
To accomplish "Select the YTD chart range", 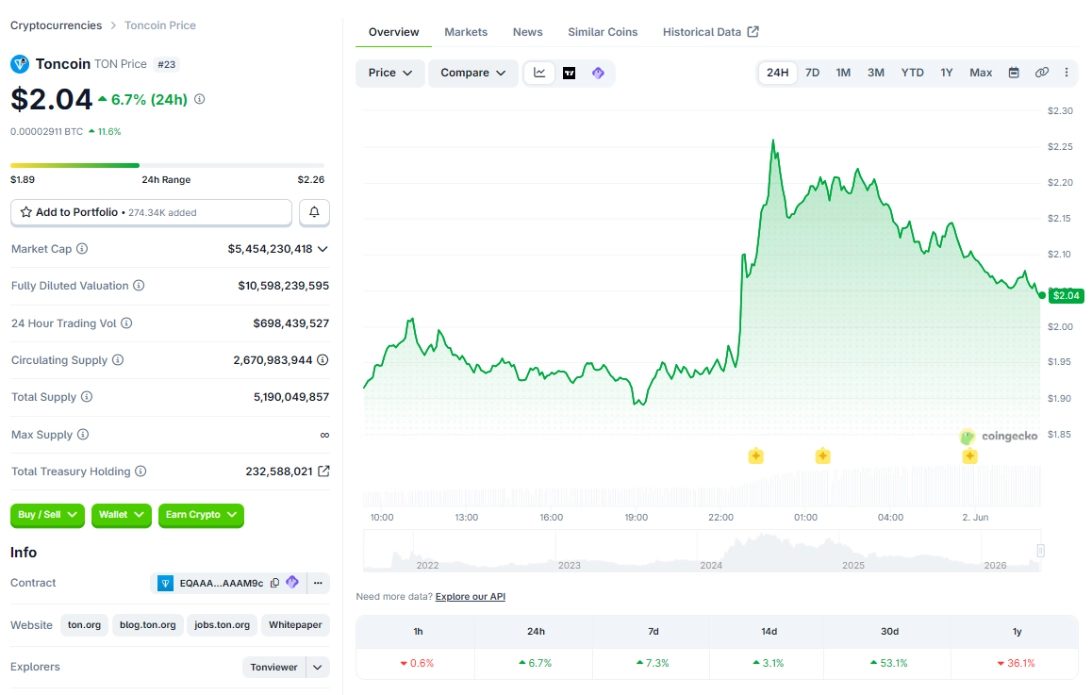I will tap(912, 72).
